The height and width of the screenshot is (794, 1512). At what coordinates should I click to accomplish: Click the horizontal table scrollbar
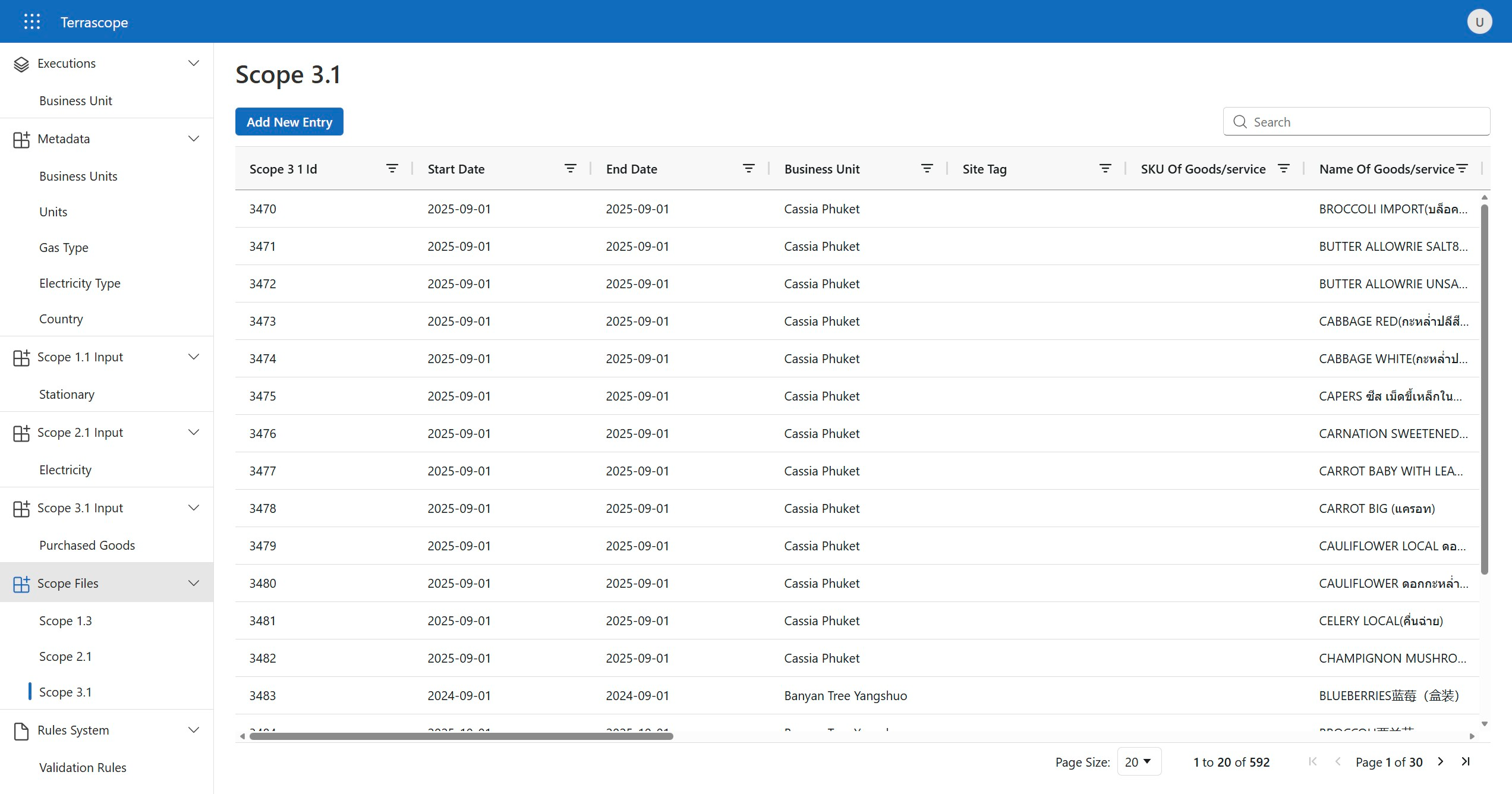click(461, 736)
